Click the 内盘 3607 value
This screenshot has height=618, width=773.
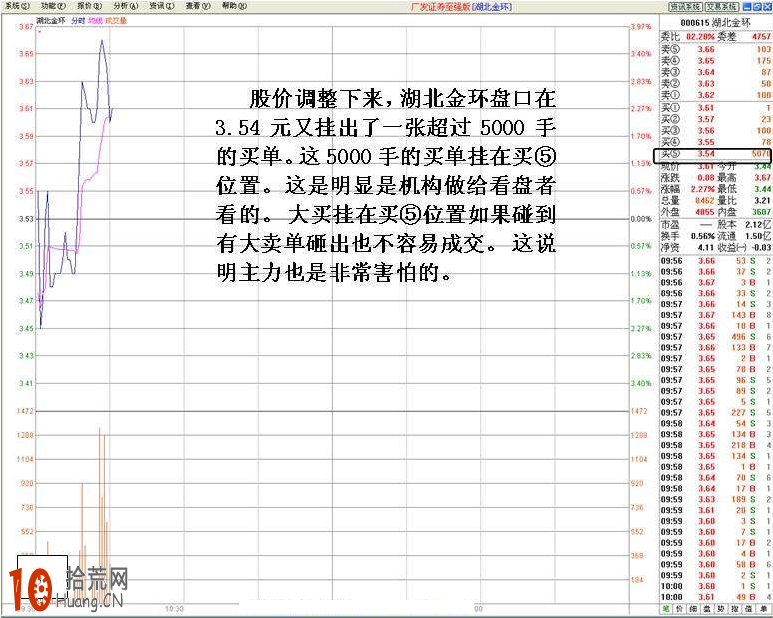point(761,212)
